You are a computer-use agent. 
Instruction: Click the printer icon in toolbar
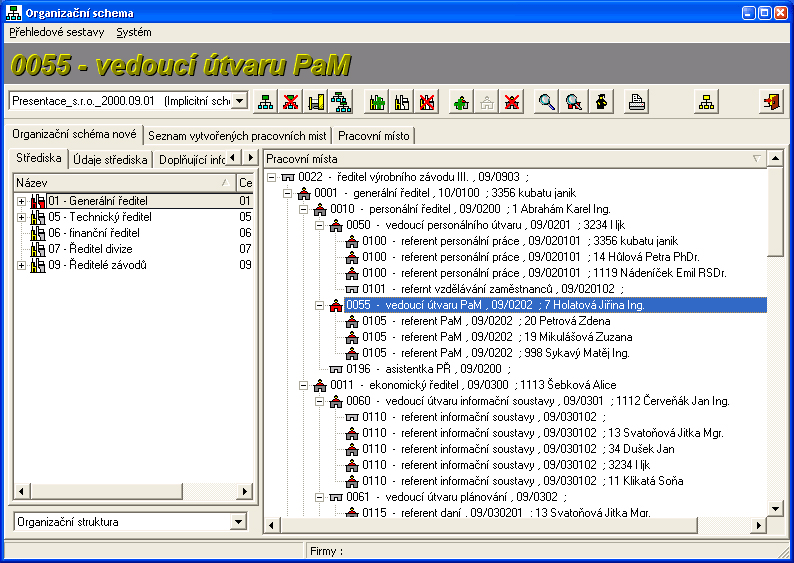point(637,102)
